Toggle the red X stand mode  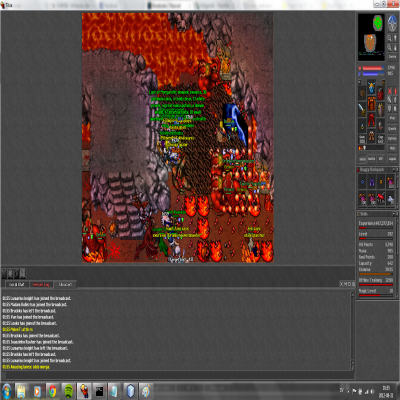point(389,91)
